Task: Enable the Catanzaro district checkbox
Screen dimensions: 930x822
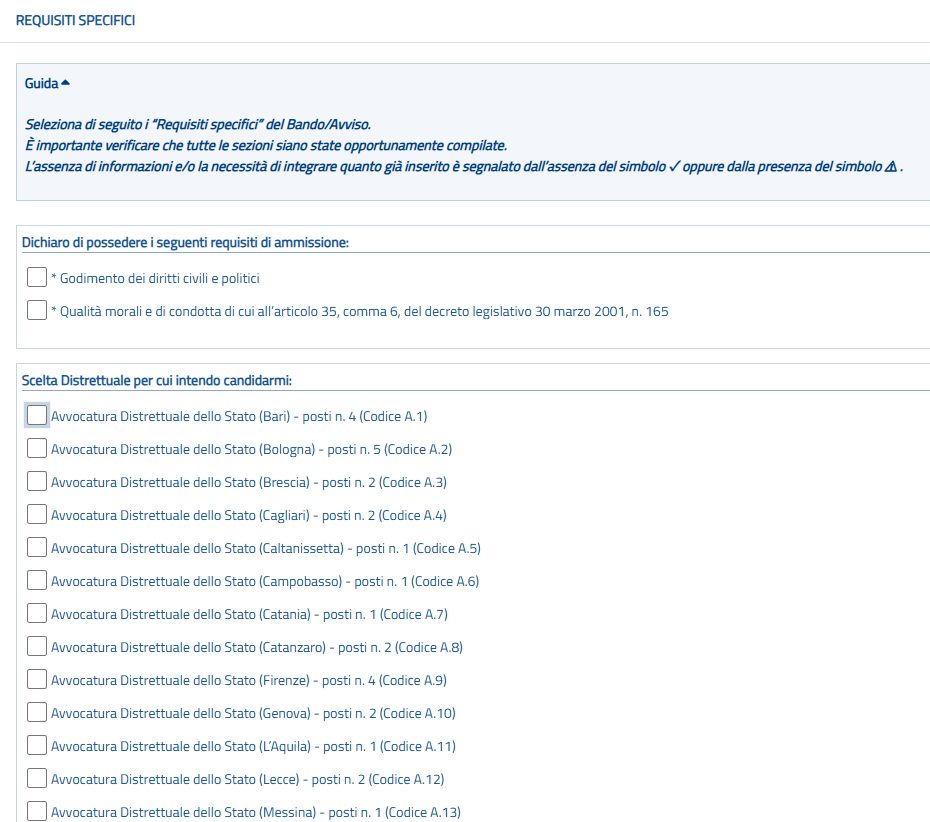Action: [37, 646]
